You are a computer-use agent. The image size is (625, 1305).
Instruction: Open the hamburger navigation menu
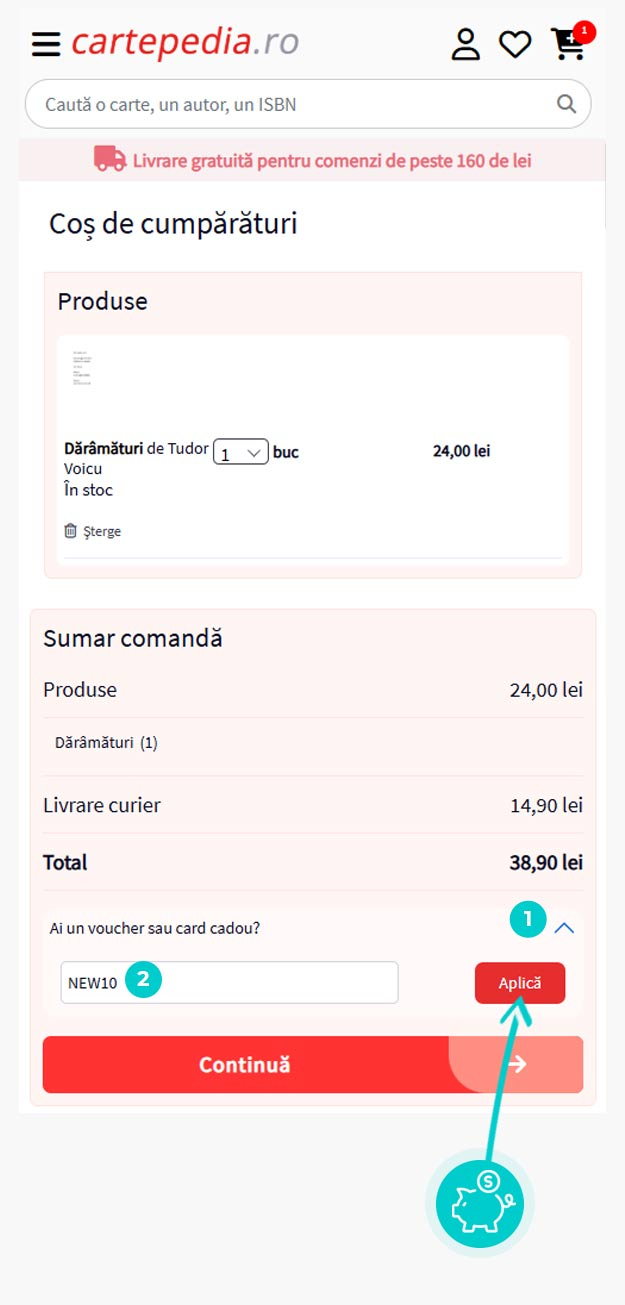tap(46, 45)
